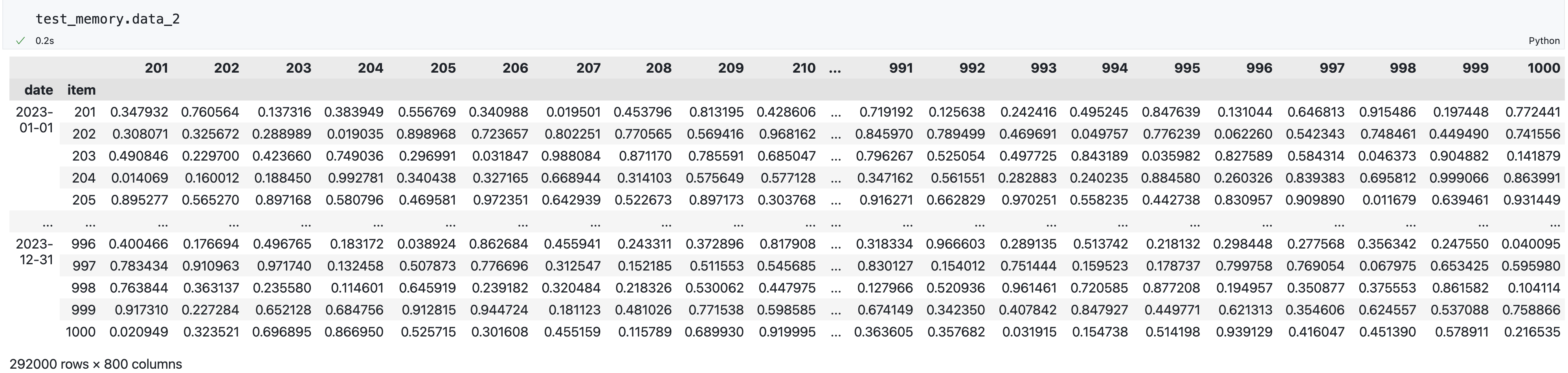This screenshot has height=373, width=1568.
Task: Click the column header ellipsis after 210
Action: click(x=835, y=68)
